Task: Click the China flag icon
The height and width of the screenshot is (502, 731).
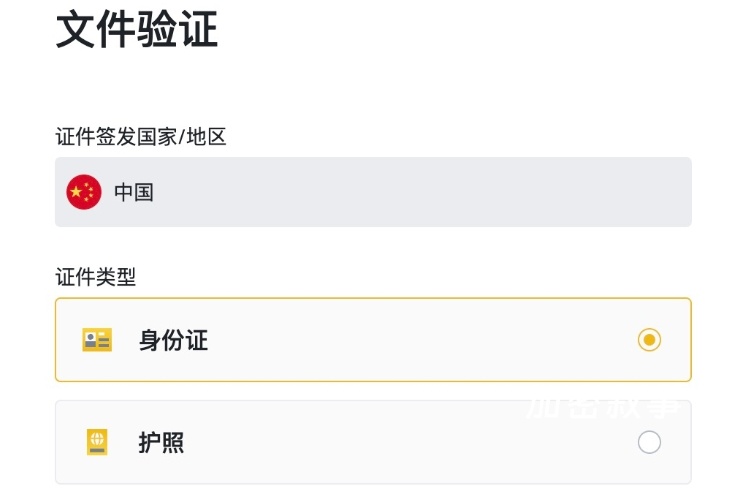Action: [x=84, y=192]
